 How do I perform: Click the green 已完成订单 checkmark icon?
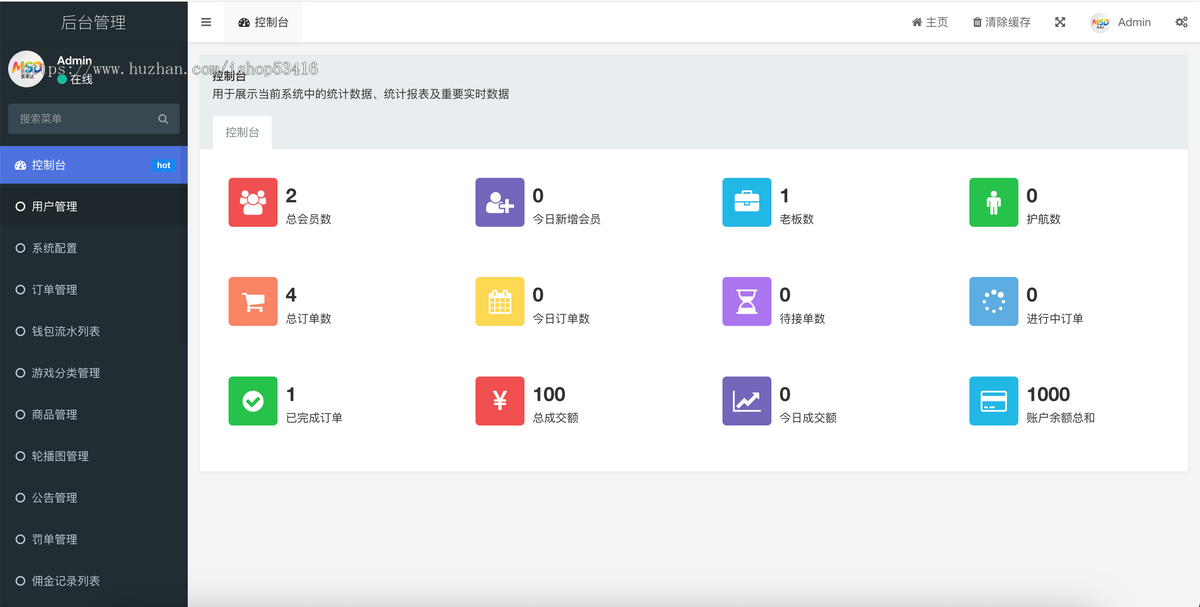[x=253, y=401]
